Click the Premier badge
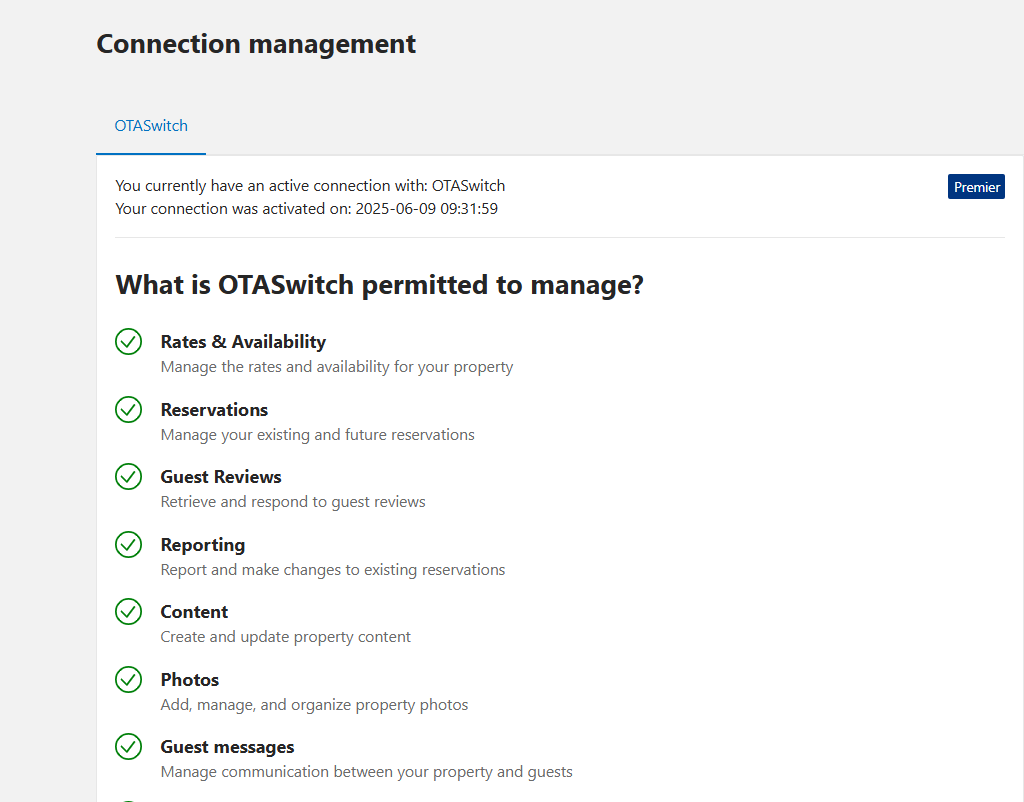 [976, 187]
